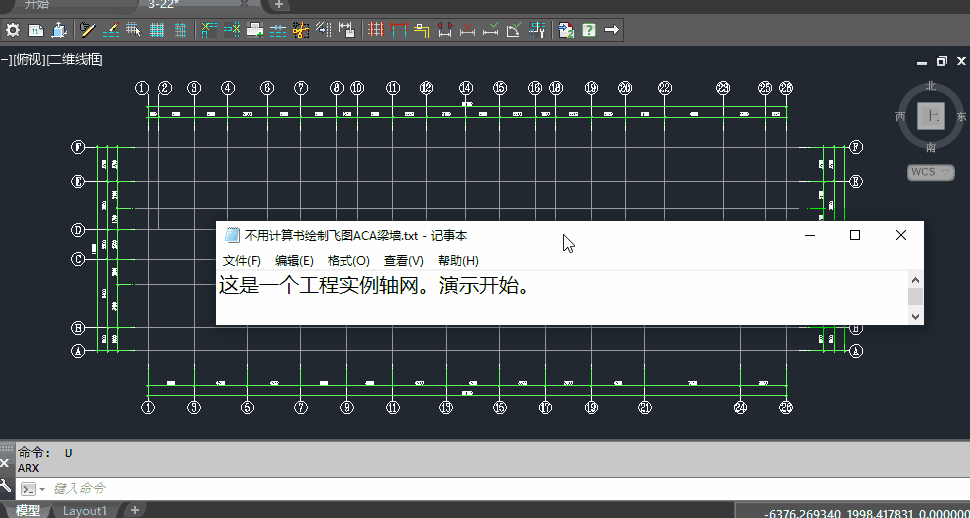This screenshot has width=970, height=518.
Task: Maximize the Notepad window
Action: (x=855, y=235)
